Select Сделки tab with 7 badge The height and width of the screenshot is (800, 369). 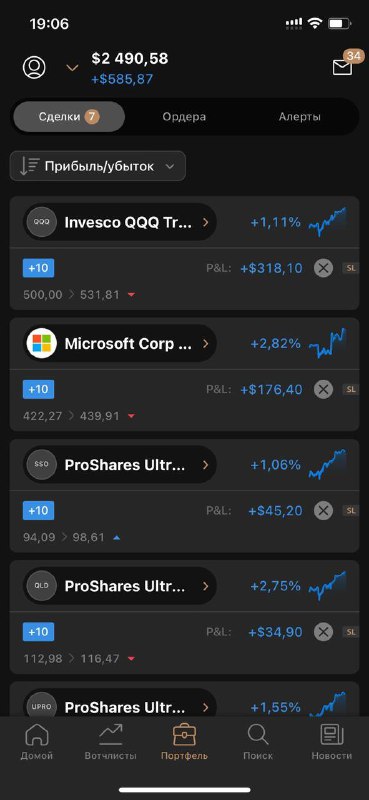(69, 117)
